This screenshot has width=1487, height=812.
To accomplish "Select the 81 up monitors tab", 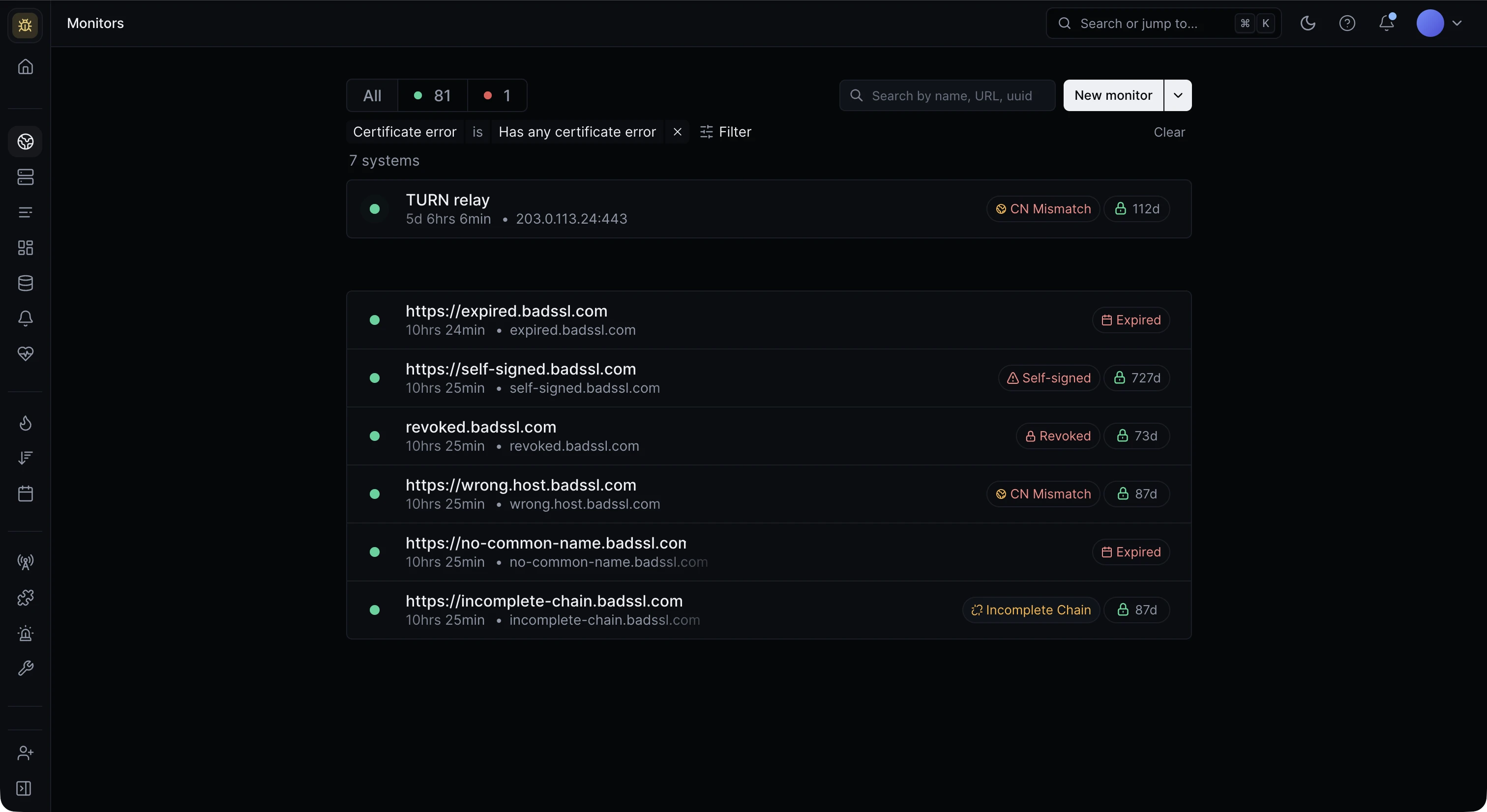I will 432,95.
